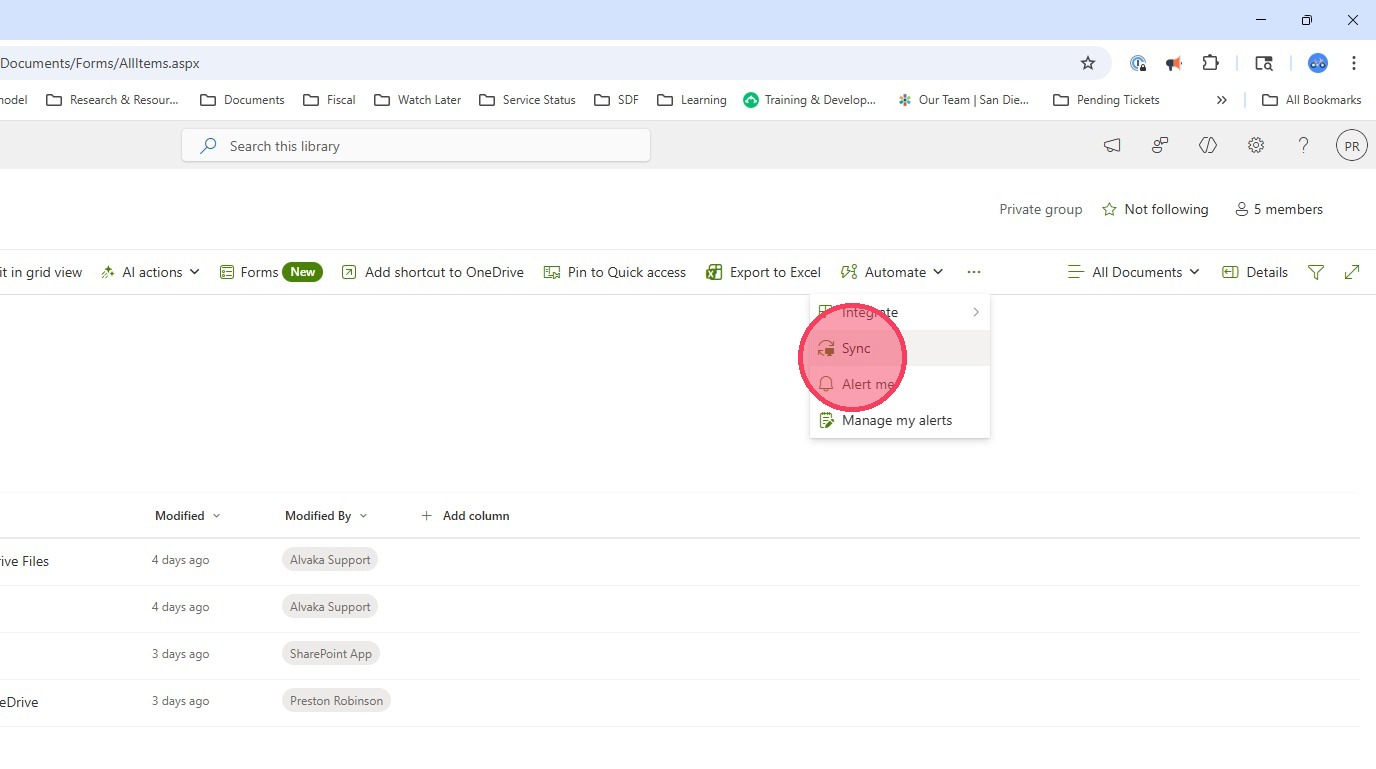
Task: Click the "Private group" label
Action: [x=1041, y=209]
